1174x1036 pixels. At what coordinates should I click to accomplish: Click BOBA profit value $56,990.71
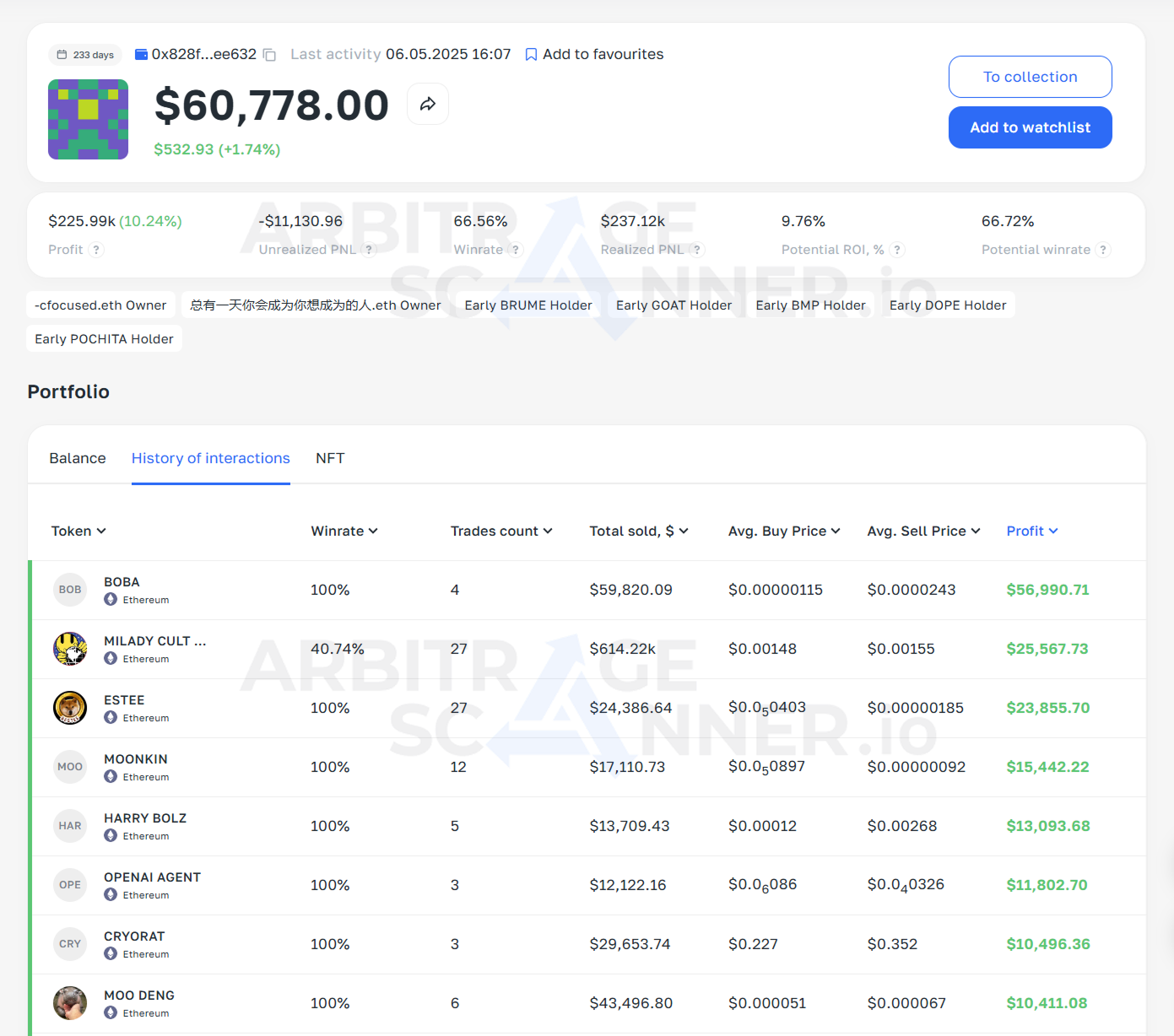click(x=1047, y=590)
